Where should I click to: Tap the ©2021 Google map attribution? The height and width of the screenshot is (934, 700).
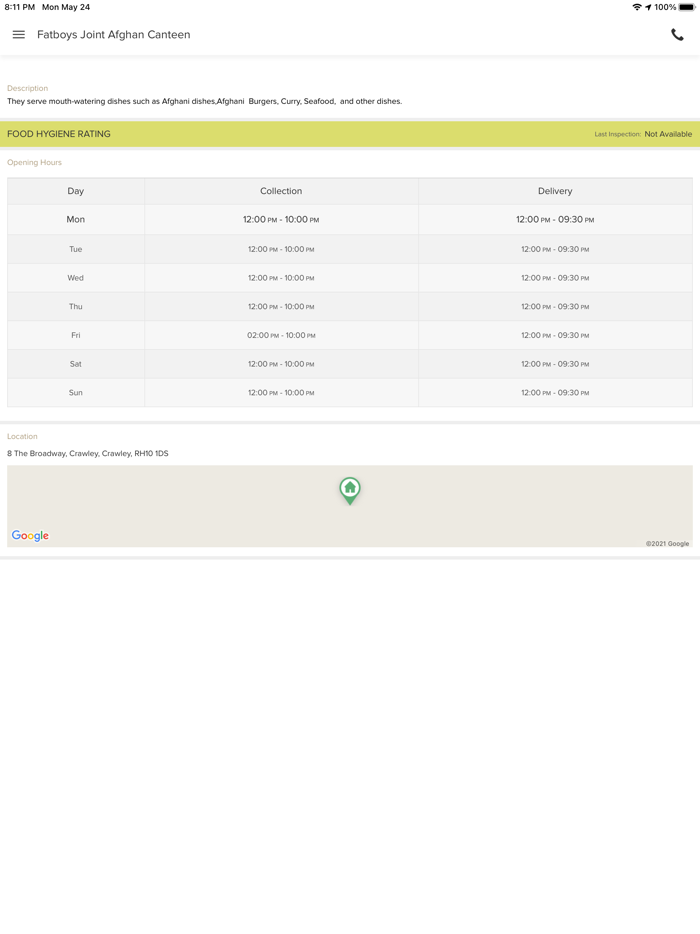(667, 543)
